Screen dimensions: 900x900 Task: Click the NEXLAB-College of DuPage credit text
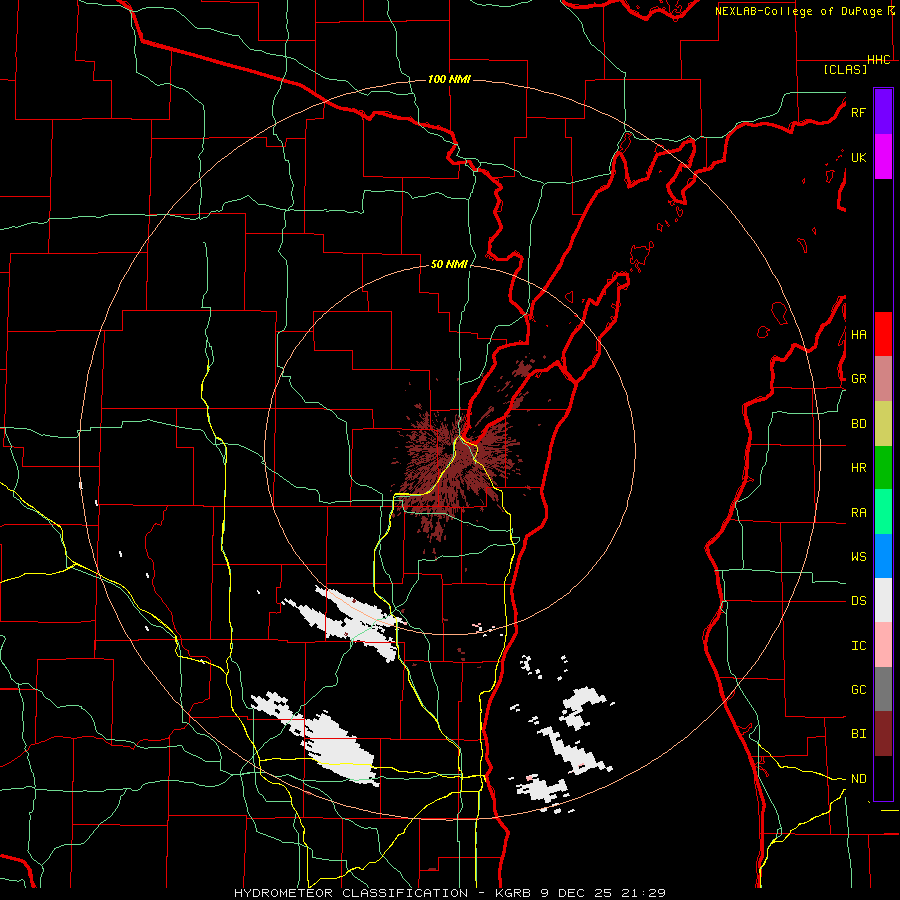(799, 11)
